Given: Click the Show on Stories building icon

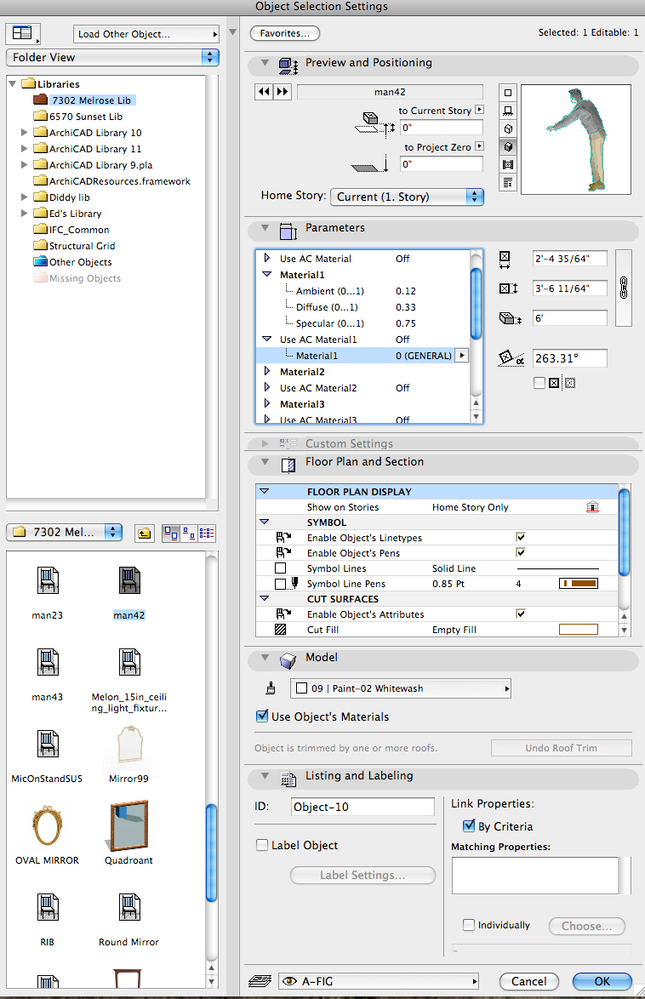Looking at the screenshot, I should [593, 507].
